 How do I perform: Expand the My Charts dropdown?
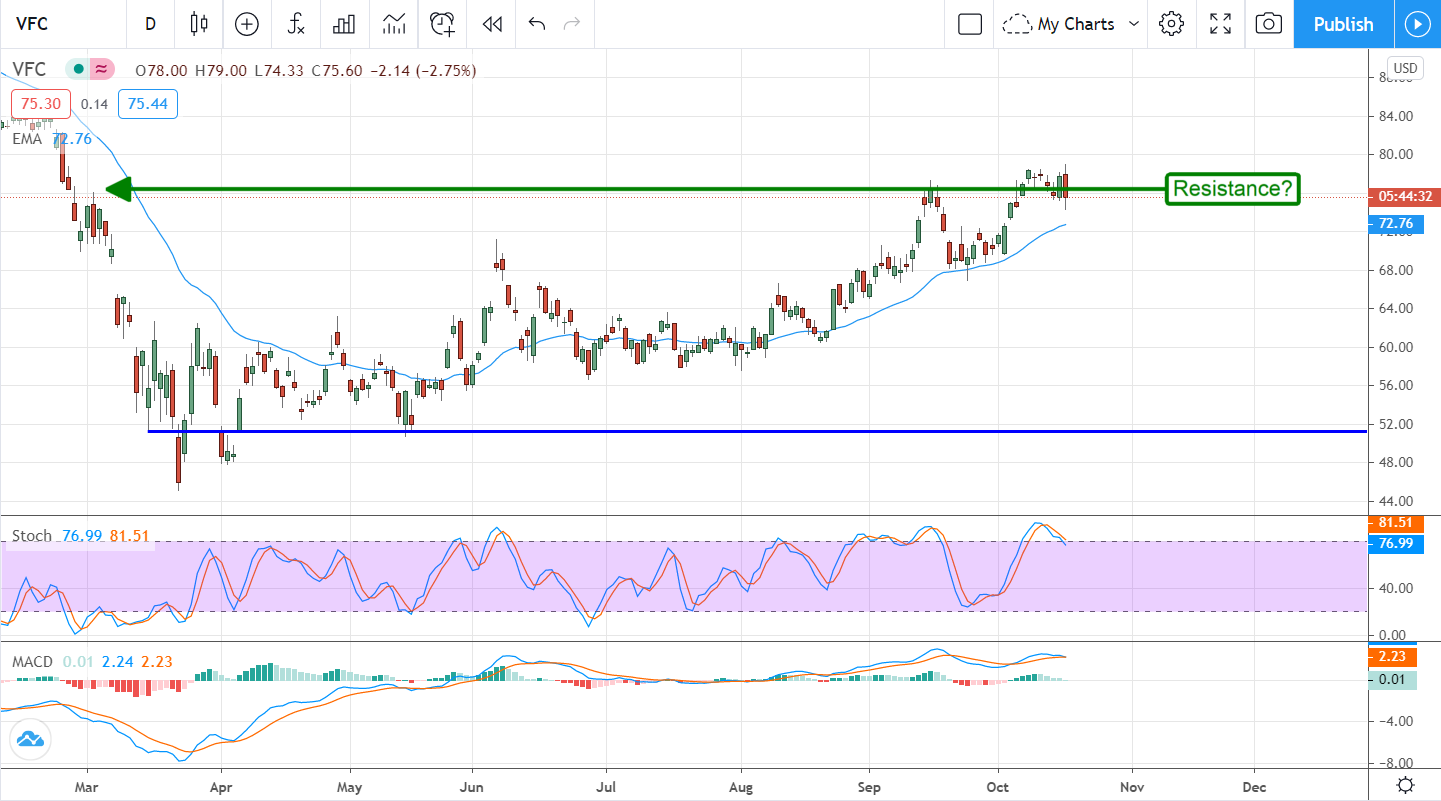[x=1072, y=24]
